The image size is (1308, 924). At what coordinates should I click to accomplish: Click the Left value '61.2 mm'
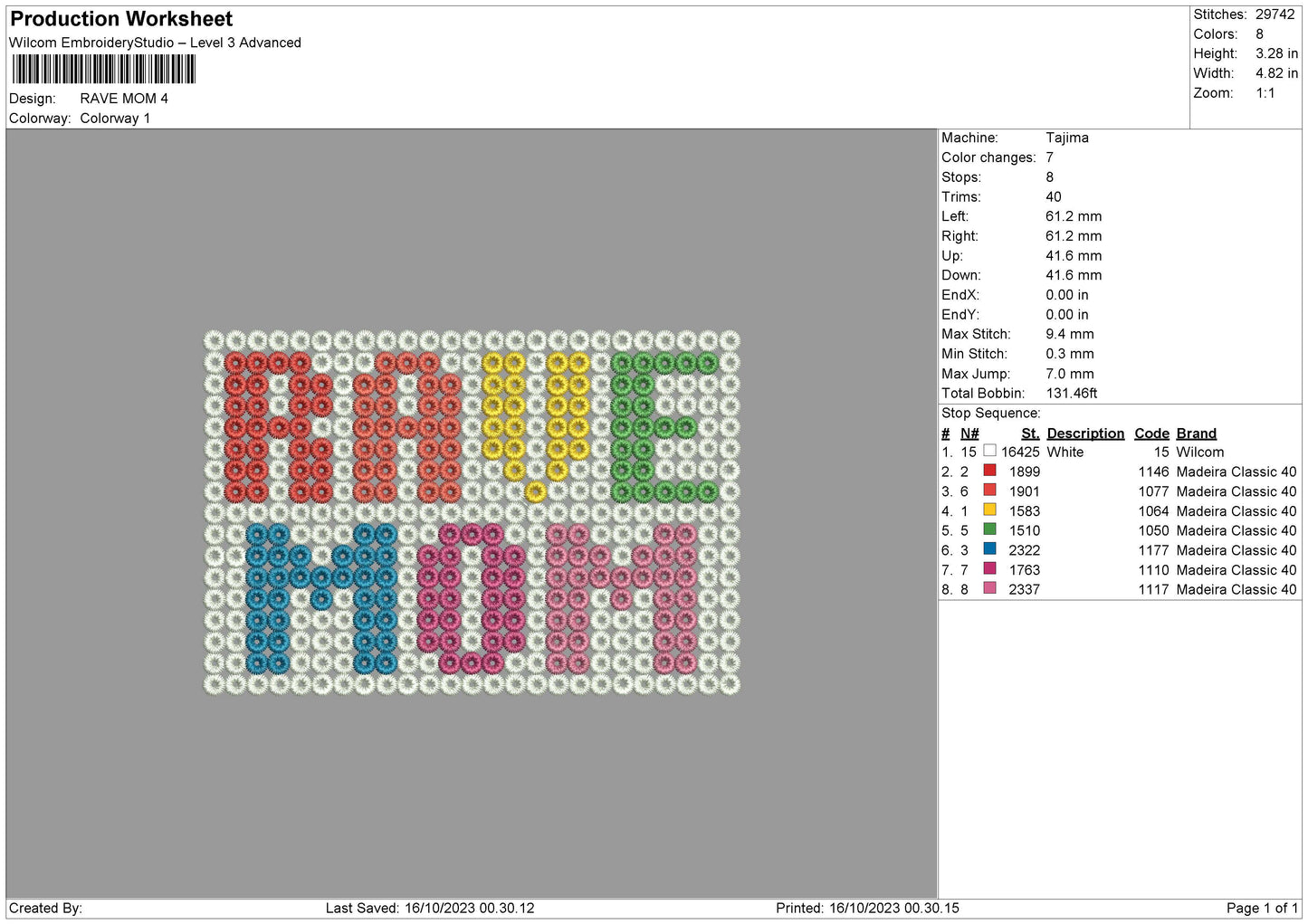[x=1074, y=216]
